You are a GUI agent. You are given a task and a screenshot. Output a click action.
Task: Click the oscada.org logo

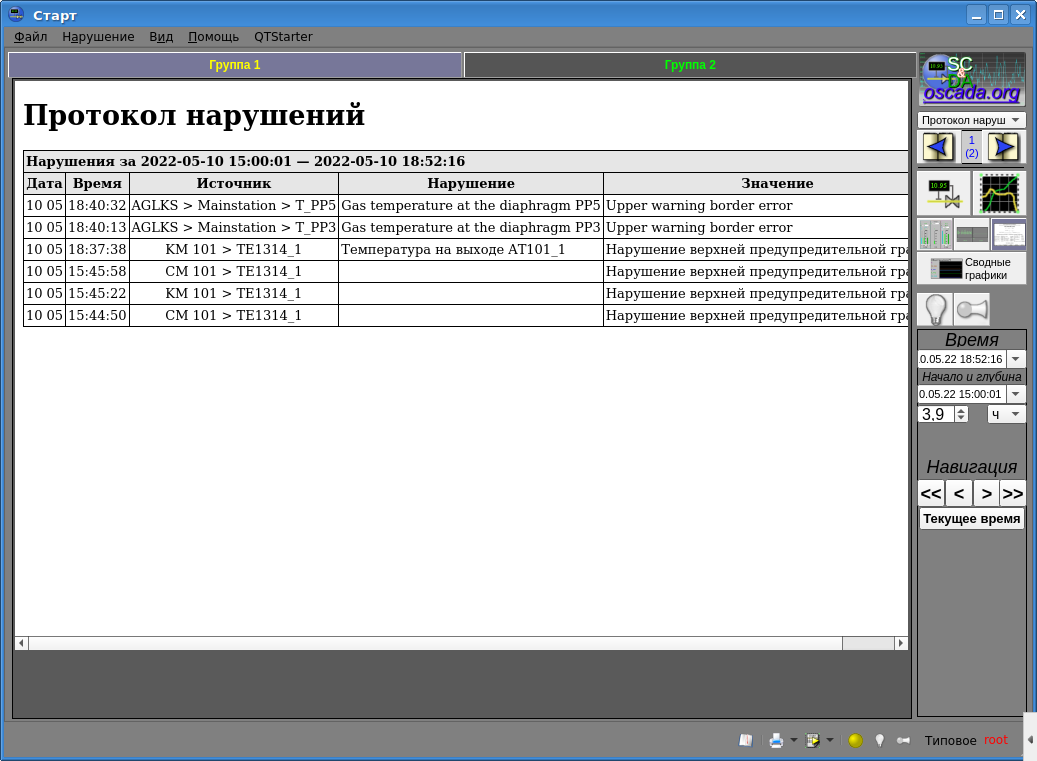972,80
